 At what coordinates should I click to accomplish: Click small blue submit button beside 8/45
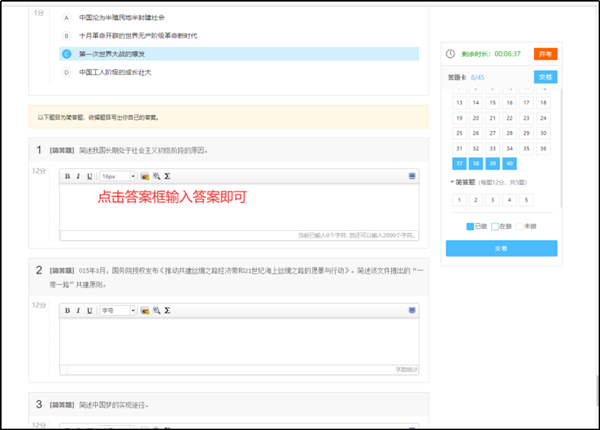tap(545, 77)
